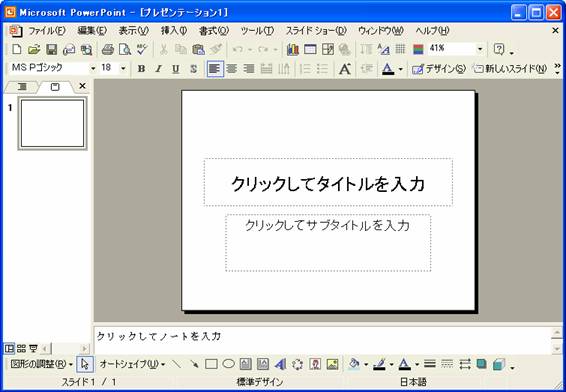Open the MS Pゴシック font name dropdown
Viewport: 566px width, 392px height.
[93, 68]
